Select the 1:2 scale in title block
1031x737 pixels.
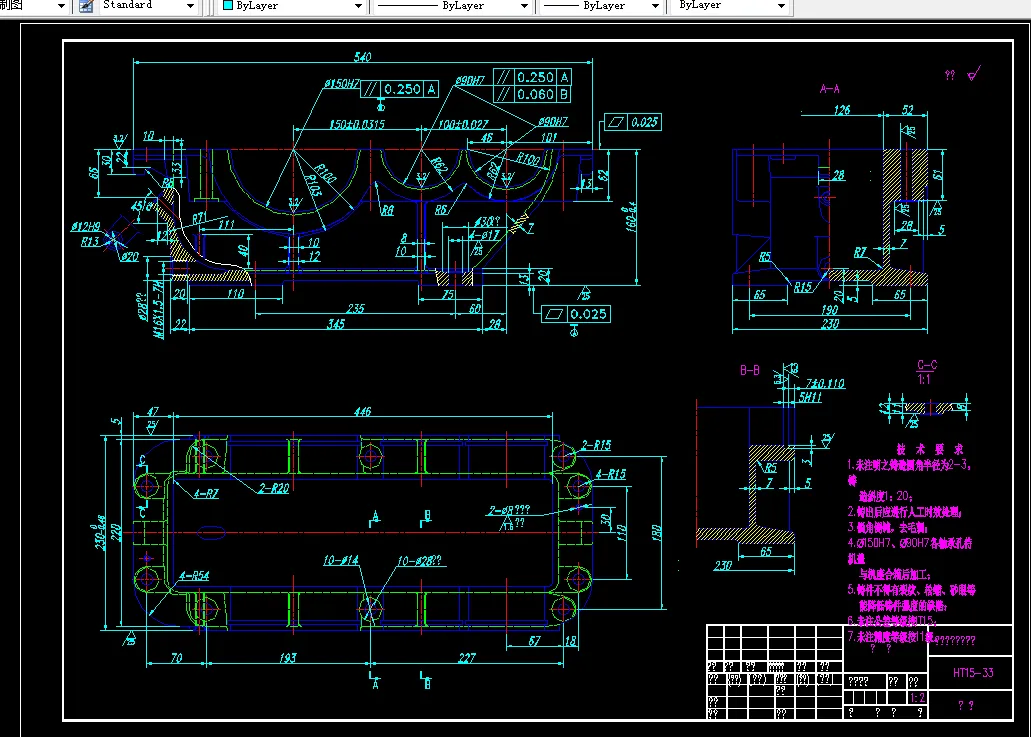(917, 698)
